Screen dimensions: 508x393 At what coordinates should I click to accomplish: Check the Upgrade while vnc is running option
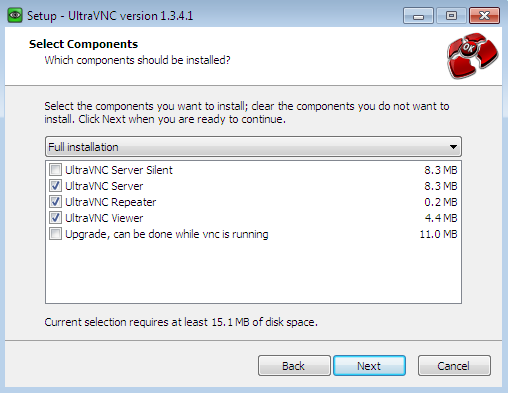click(55, 234)
